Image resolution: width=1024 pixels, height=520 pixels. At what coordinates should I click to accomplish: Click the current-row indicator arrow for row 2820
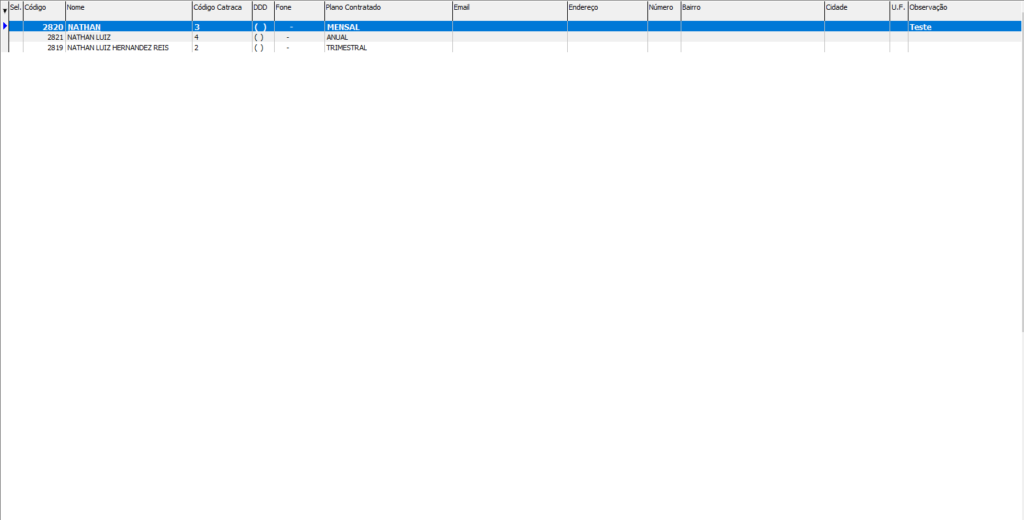[5, 26]
